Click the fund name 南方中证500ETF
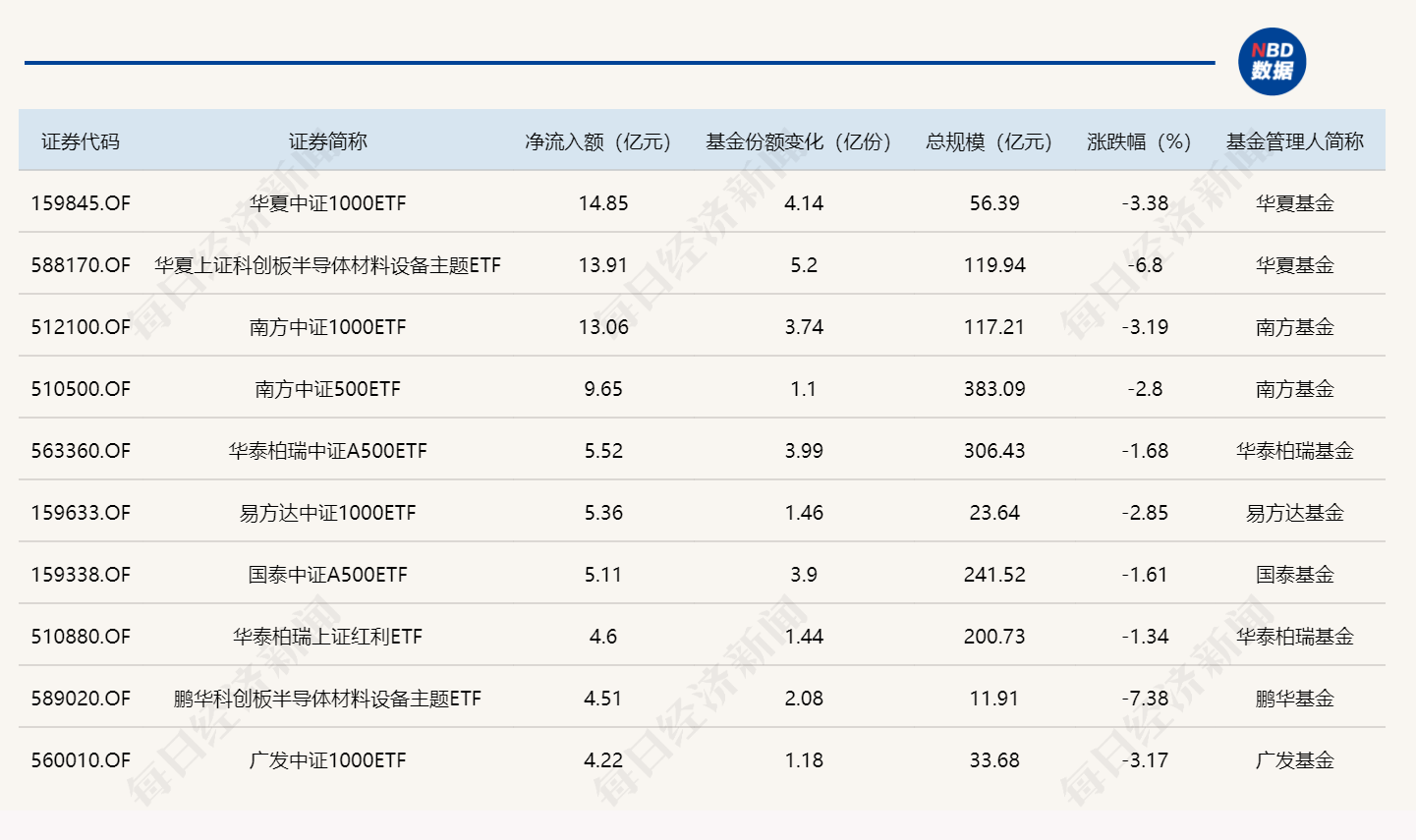 327,389
